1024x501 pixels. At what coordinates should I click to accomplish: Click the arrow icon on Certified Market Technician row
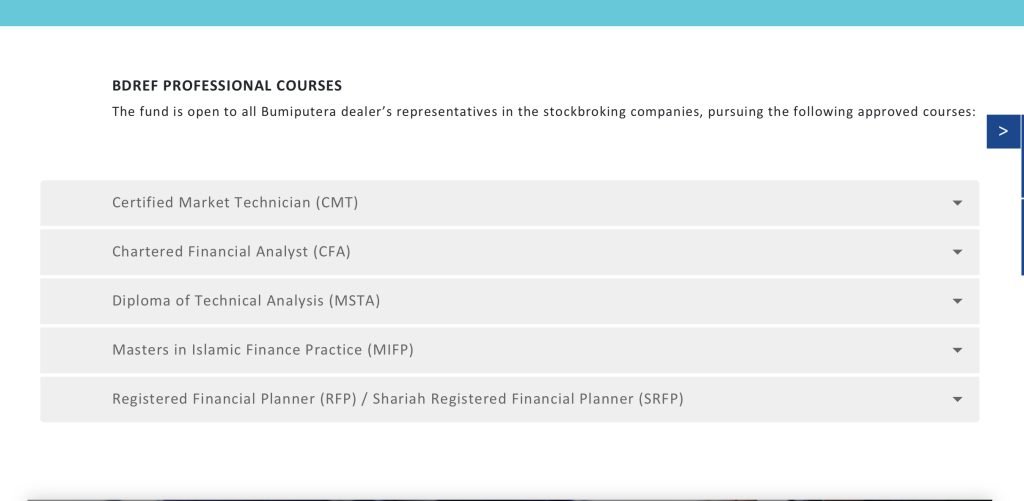click(957, 203)
